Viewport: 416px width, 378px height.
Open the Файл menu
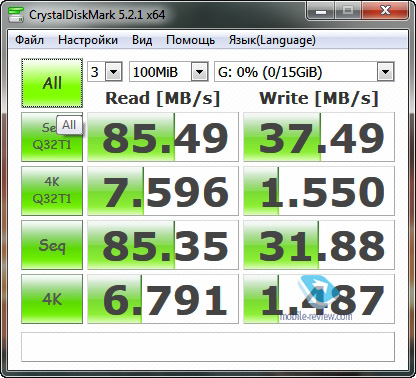pyautogui.click(x=29, y=40)
